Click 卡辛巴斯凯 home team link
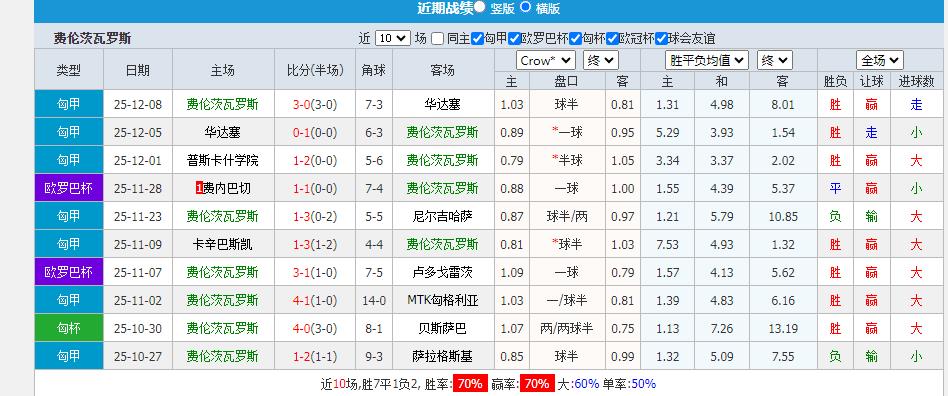The height and width of the screenshot is (396, 948). tap(222, 244)
